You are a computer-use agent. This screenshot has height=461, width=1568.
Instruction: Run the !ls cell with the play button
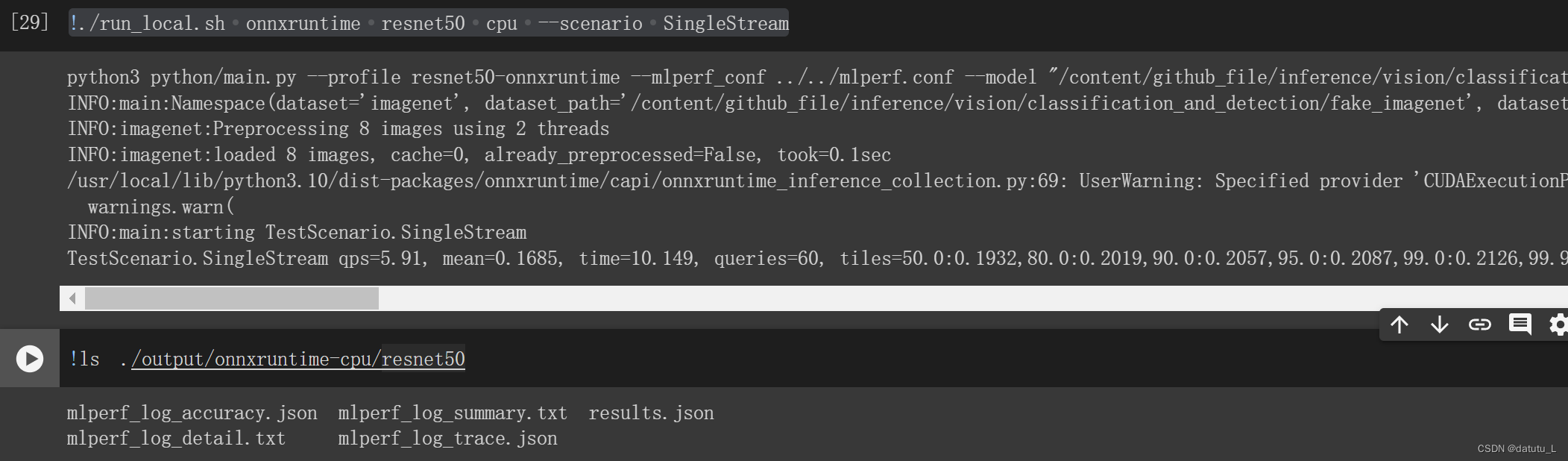(30, 359)
